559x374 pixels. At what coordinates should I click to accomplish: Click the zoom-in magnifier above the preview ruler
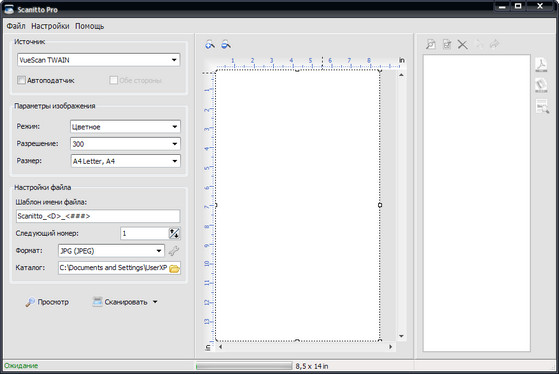coord(210,45)
